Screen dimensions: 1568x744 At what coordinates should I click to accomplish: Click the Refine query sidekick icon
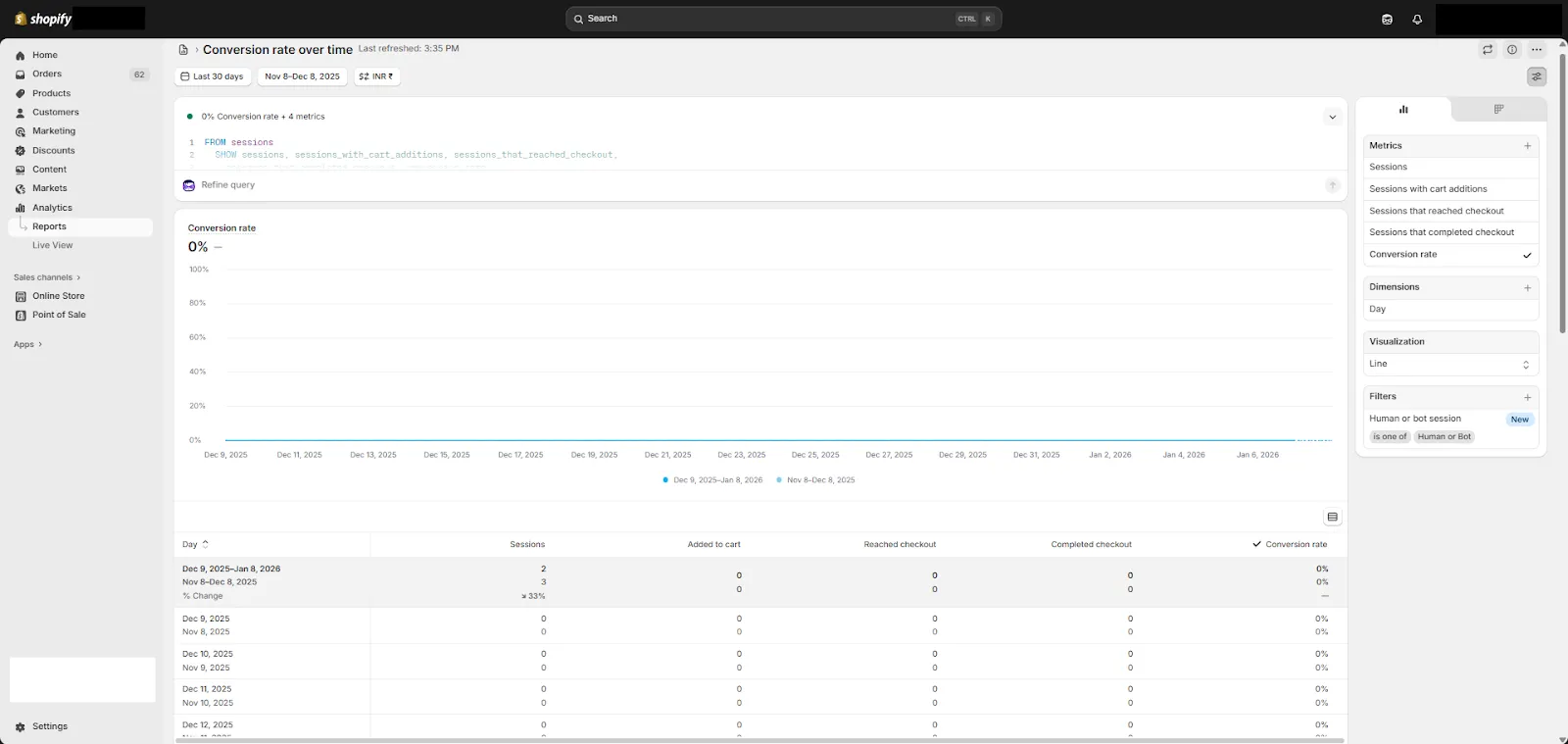pos(189,185)
